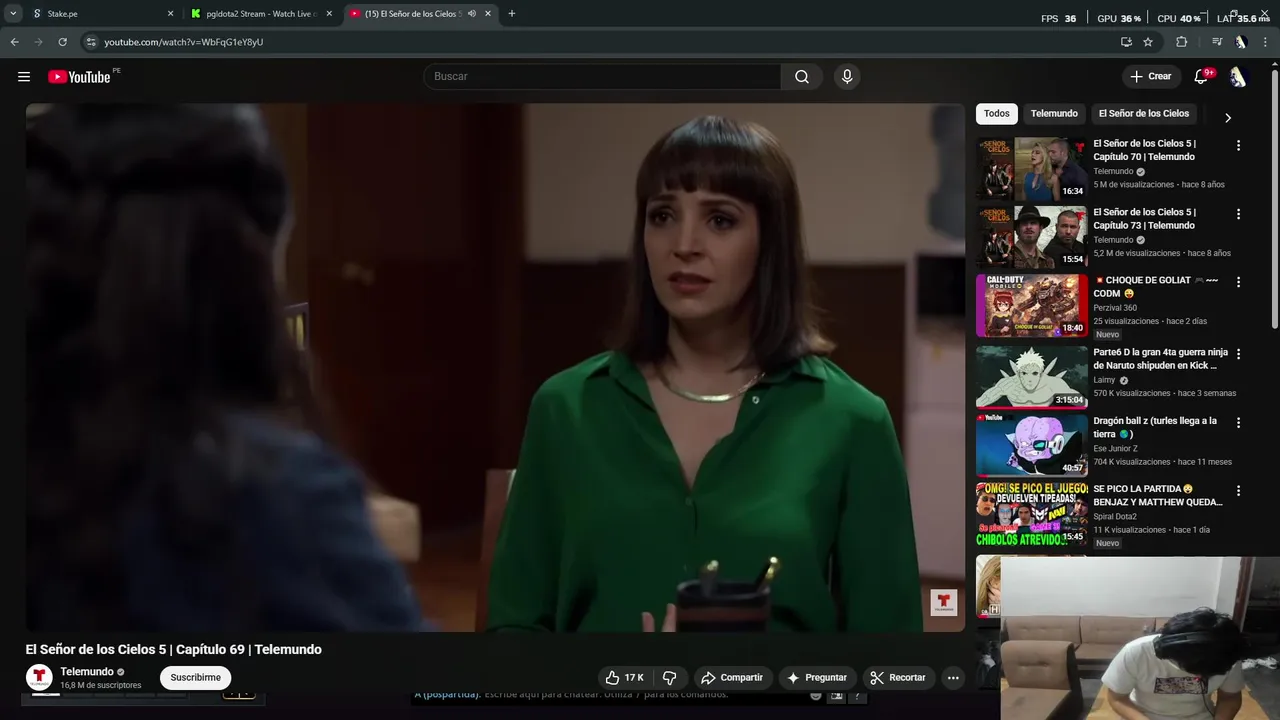Open options menu for CHOQUE DE GOLIAT
The image size is (1280, 720).
click(1238, 283)
